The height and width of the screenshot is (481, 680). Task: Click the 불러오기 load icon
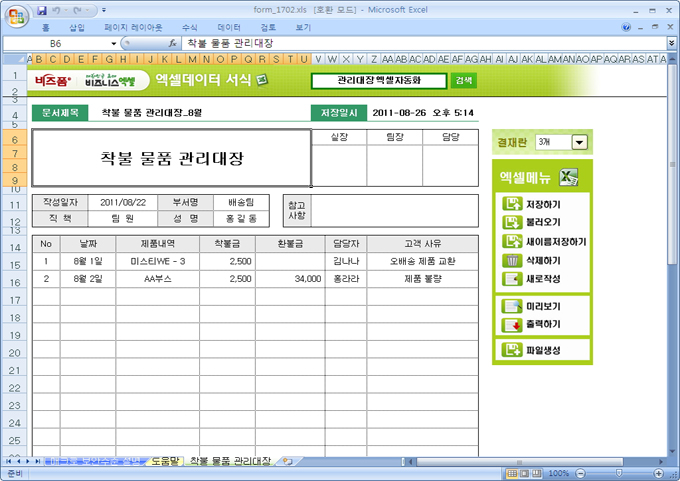coord(512,222)
